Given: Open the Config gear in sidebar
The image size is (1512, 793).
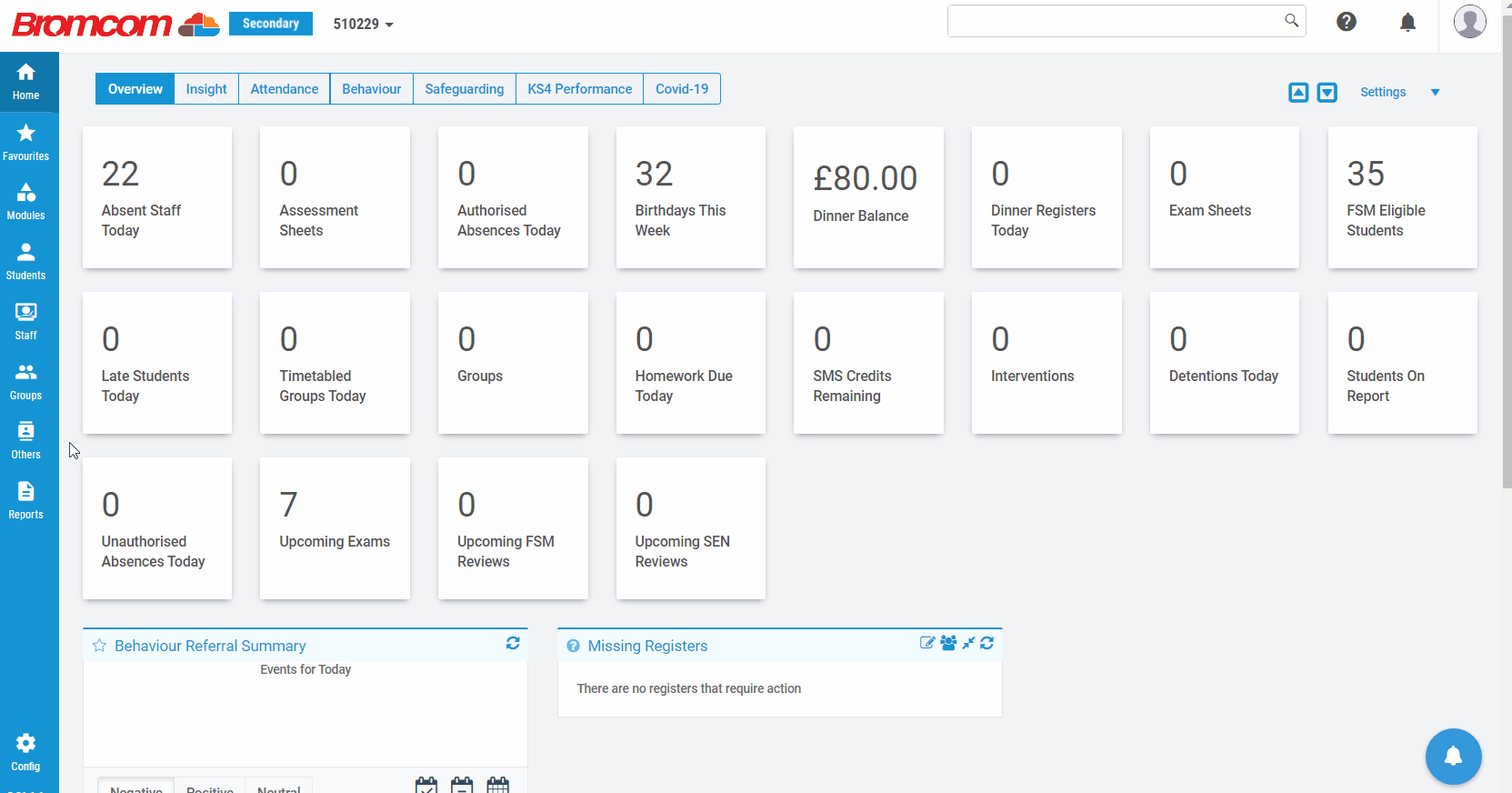Looking at the screenshot, I should 26,753.
